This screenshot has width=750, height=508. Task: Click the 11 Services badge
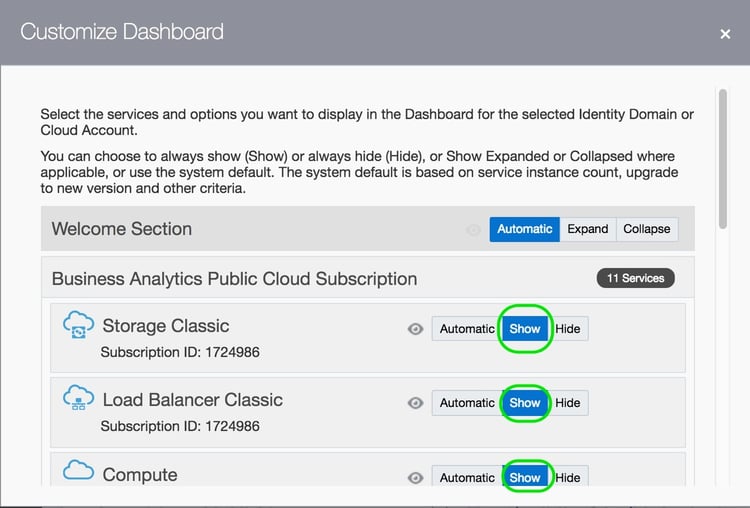[635, 278]
